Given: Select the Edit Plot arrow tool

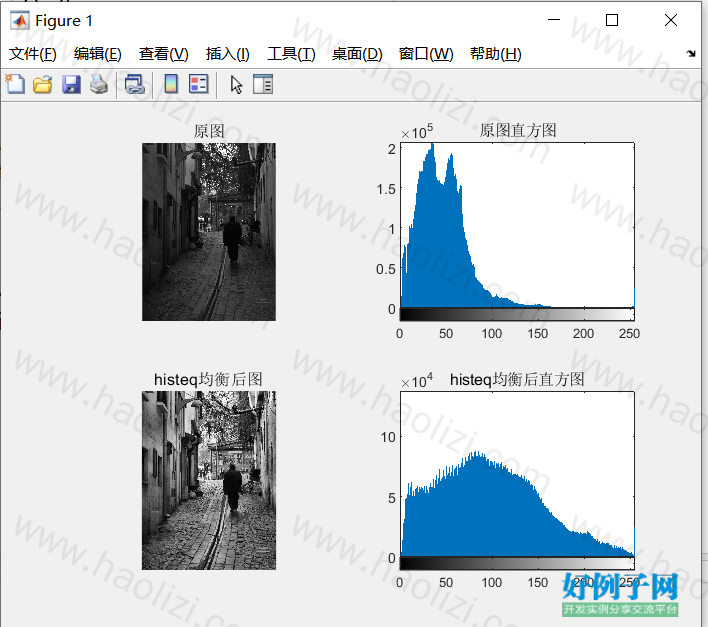Looking at the screenshot, I should click(x=236, y=85).
